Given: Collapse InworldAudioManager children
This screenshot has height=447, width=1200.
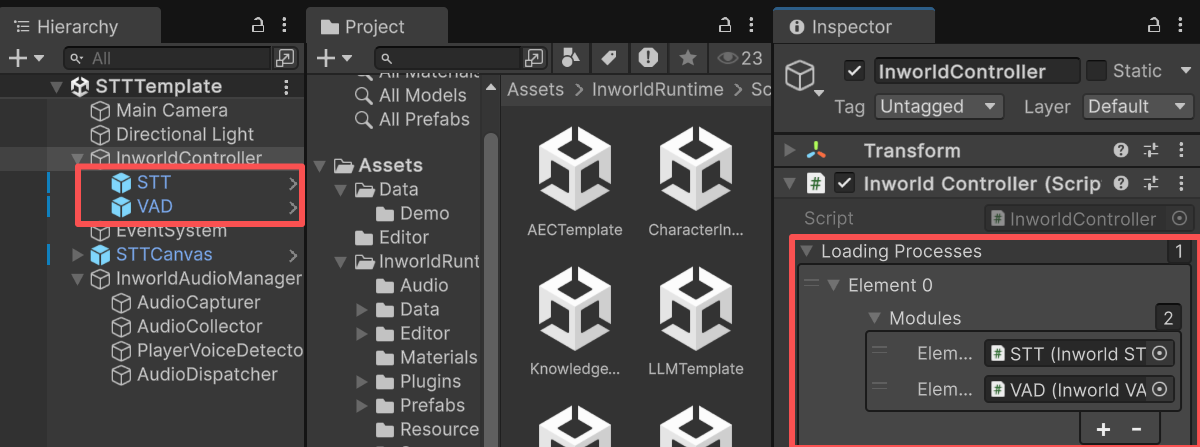Looking at the screenshot, I should (78, 279).
